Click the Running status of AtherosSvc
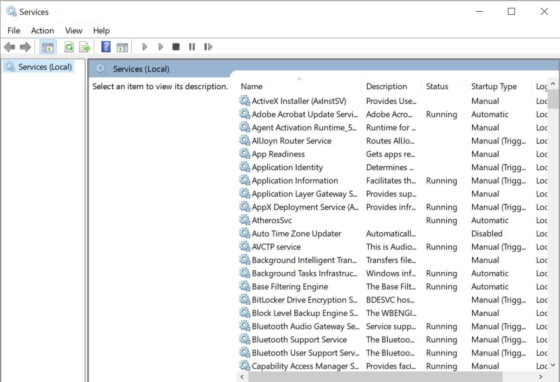 point(441,221)
